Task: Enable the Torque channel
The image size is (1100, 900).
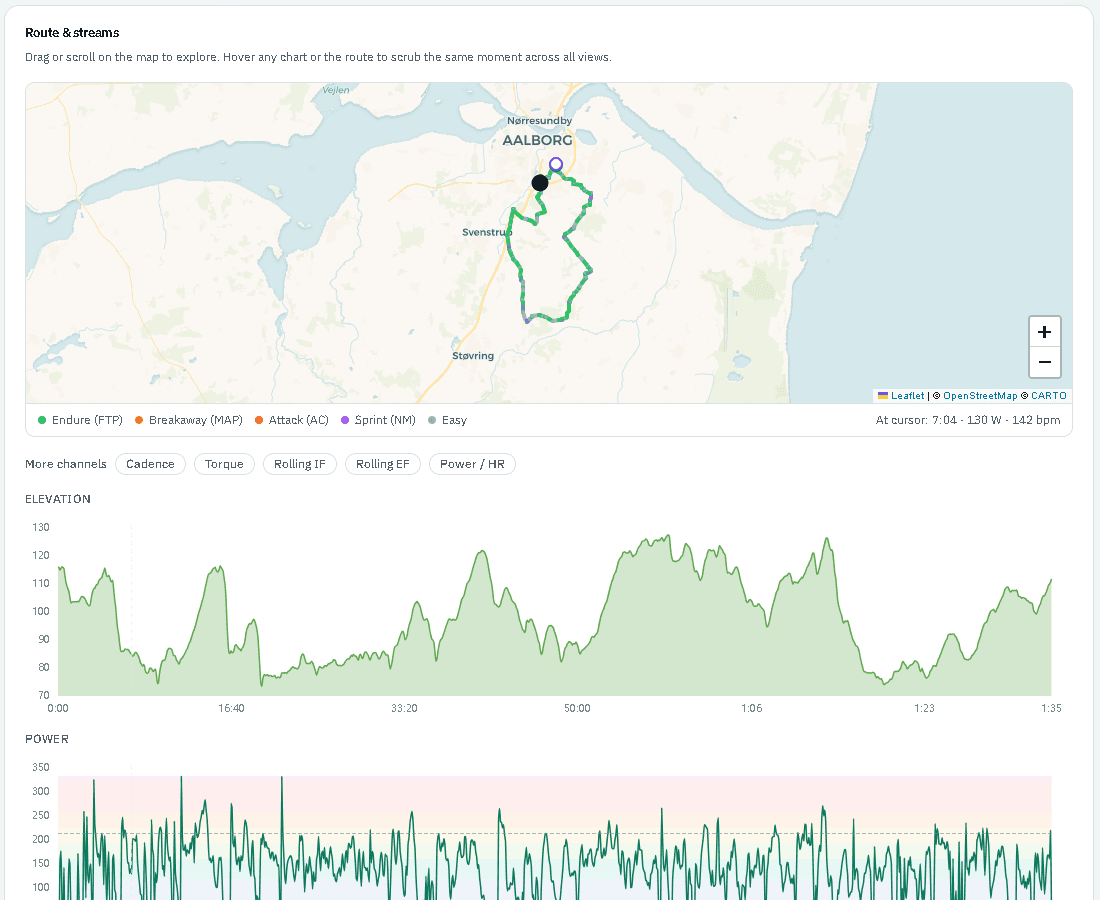Action: pyautogui.click(x=224, y=464)
